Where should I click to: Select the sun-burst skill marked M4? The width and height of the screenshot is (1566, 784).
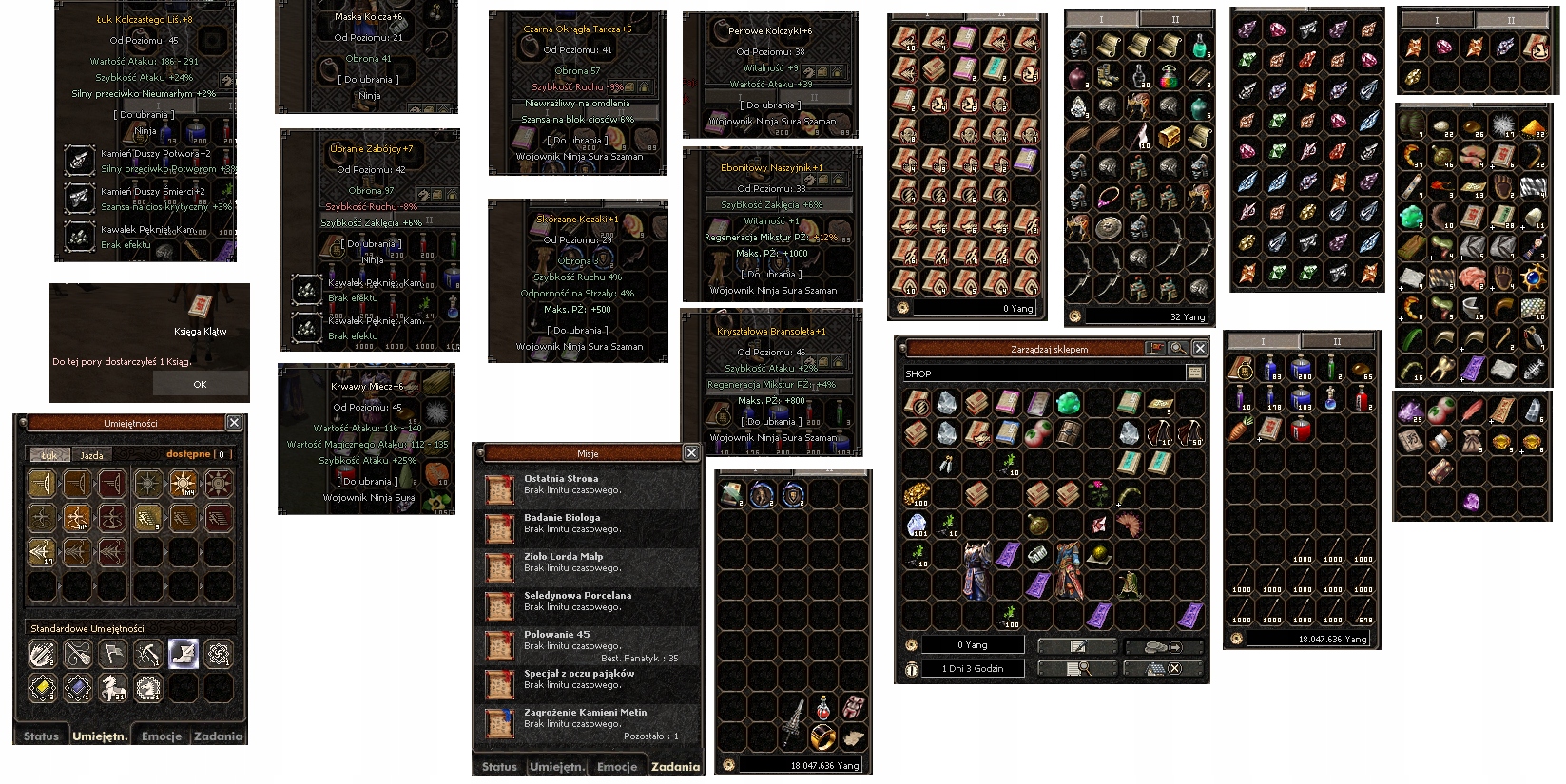tap(184, 484)
